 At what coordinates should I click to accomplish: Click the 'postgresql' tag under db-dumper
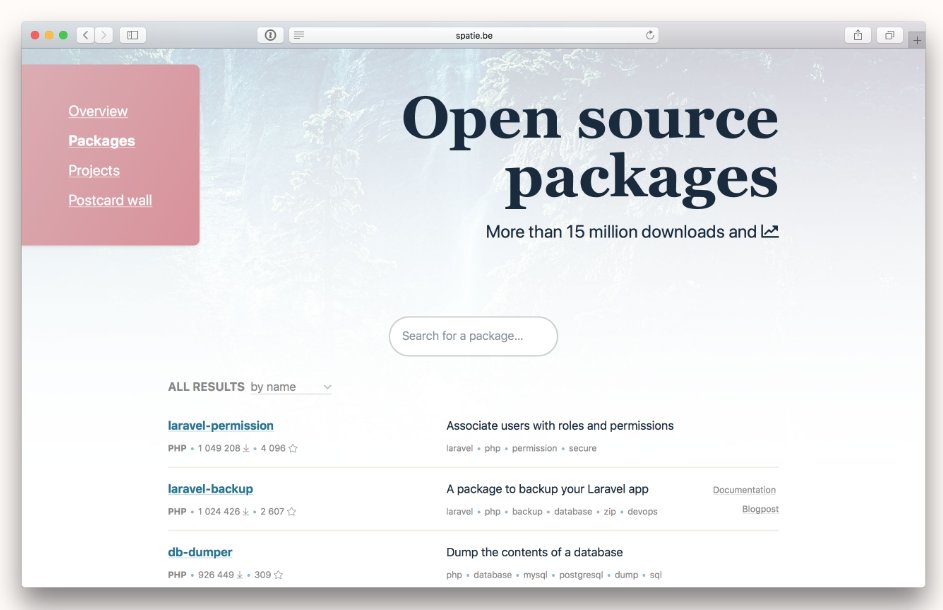tap(581, 575)
